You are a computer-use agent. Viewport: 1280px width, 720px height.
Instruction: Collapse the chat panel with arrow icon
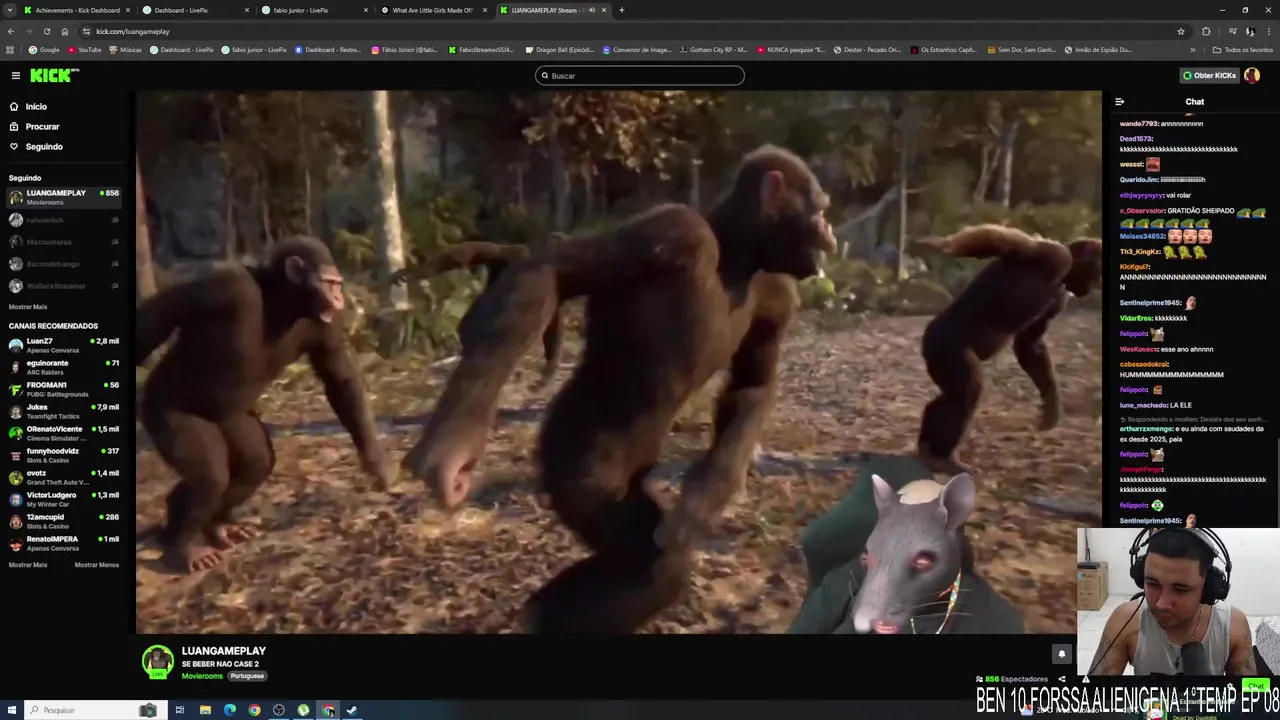pos(1119,101)
